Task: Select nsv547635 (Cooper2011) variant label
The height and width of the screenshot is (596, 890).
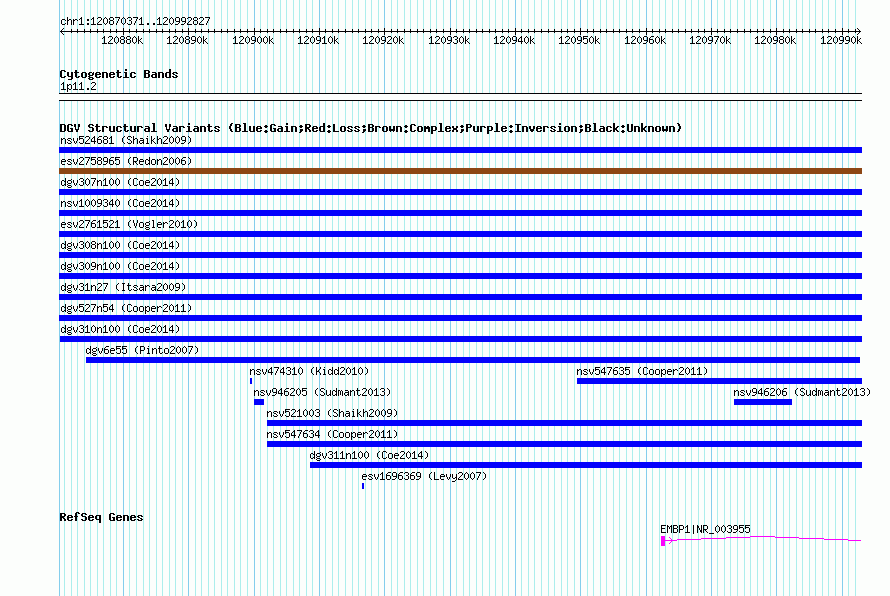Action: point(643,371)
